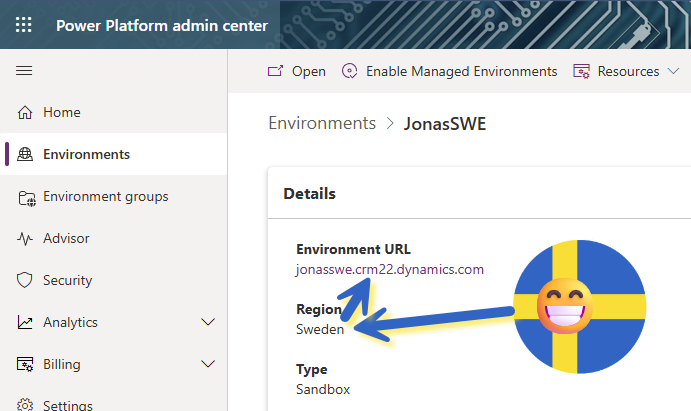Open Security page label
Image resolution: width=691 pixels, height=411 pixels.
click(67, 280)
